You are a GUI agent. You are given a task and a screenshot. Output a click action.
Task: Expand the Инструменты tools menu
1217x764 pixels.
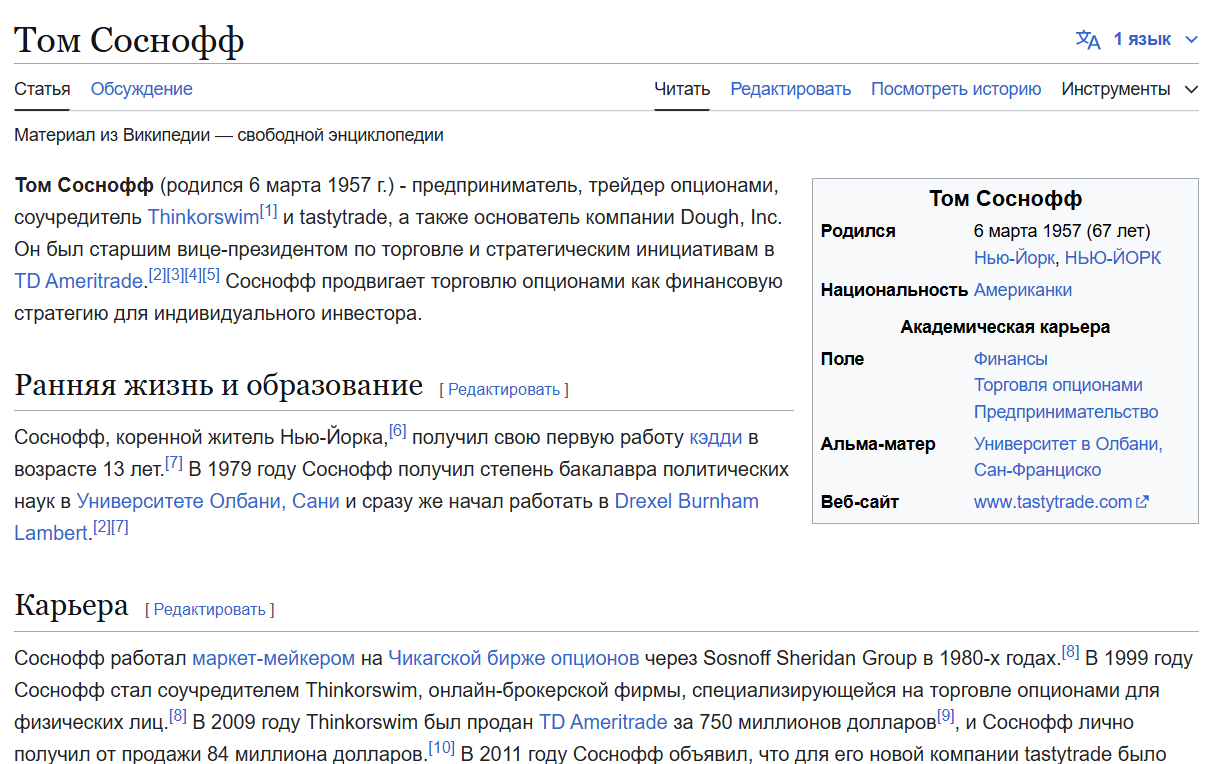click(1130, 89)
